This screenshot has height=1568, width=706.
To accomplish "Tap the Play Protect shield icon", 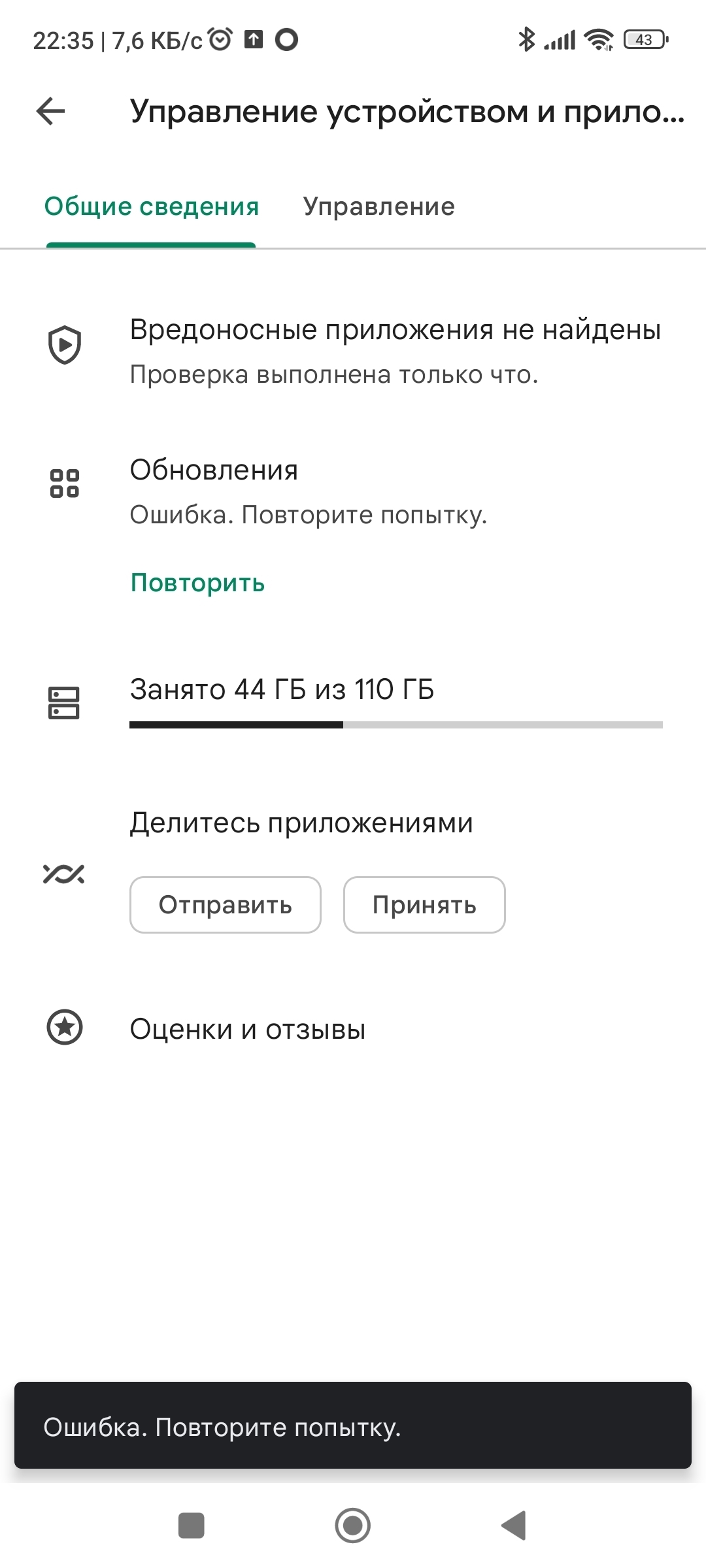I will 65,345.
